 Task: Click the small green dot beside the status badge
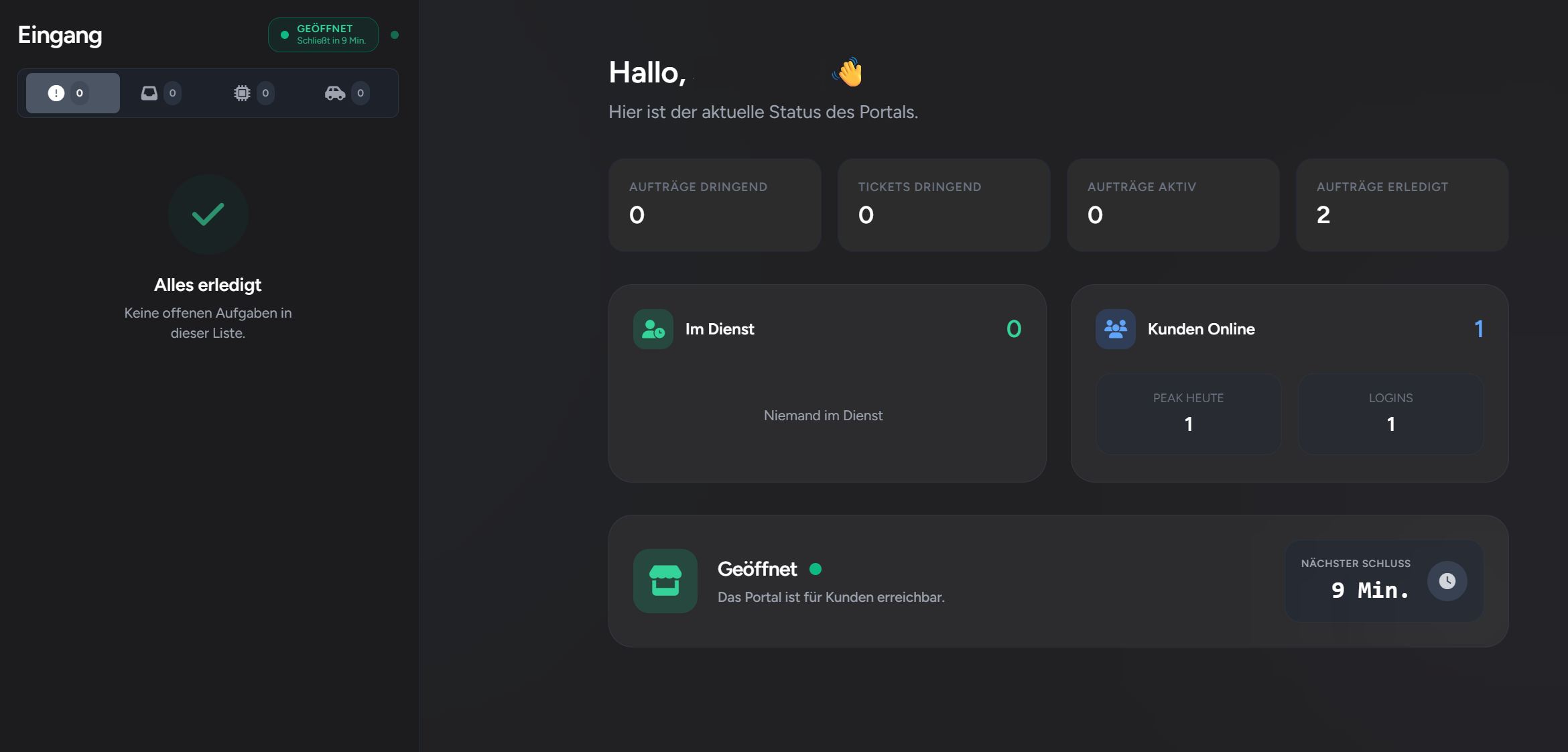point(395,35)
